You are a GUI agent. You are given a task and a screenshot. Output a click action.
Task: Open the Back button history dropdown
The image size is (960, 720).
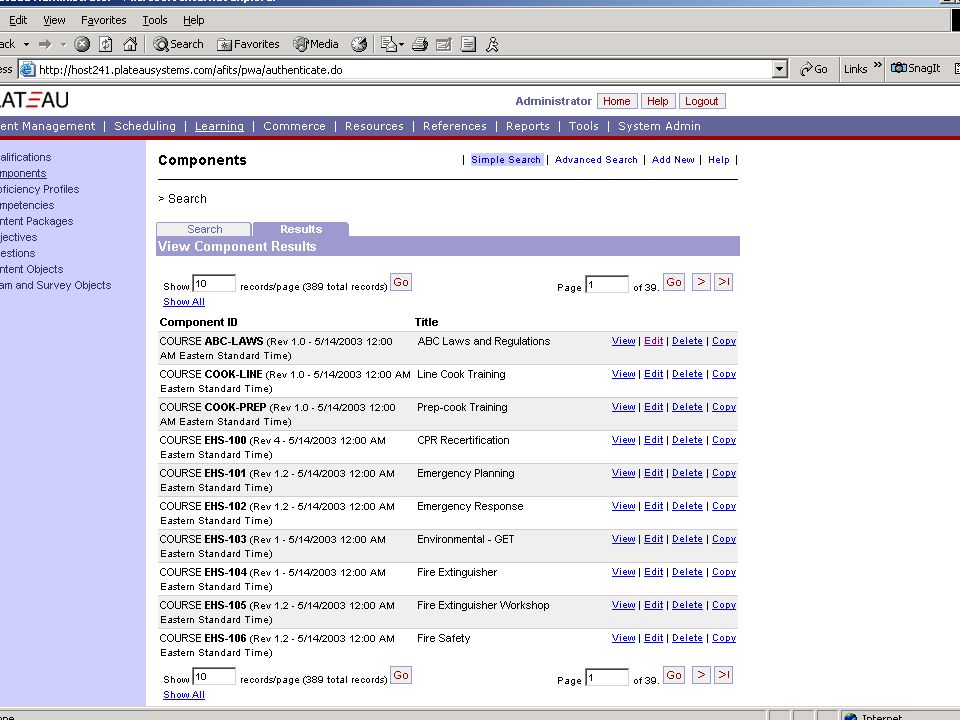tap(26, 44)
